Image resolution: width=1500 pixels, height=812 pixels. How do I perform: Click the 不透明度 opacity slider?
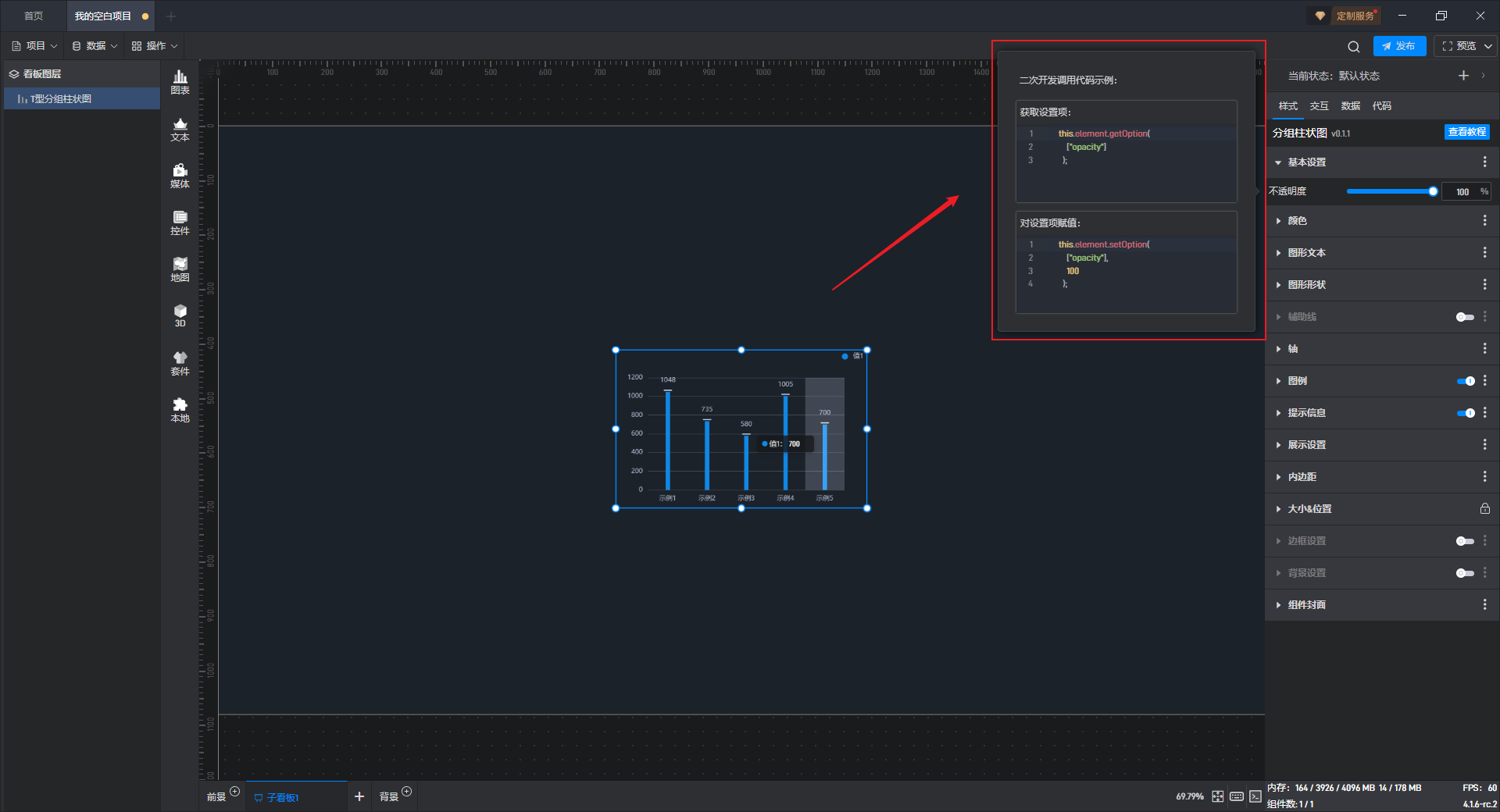1389,191
